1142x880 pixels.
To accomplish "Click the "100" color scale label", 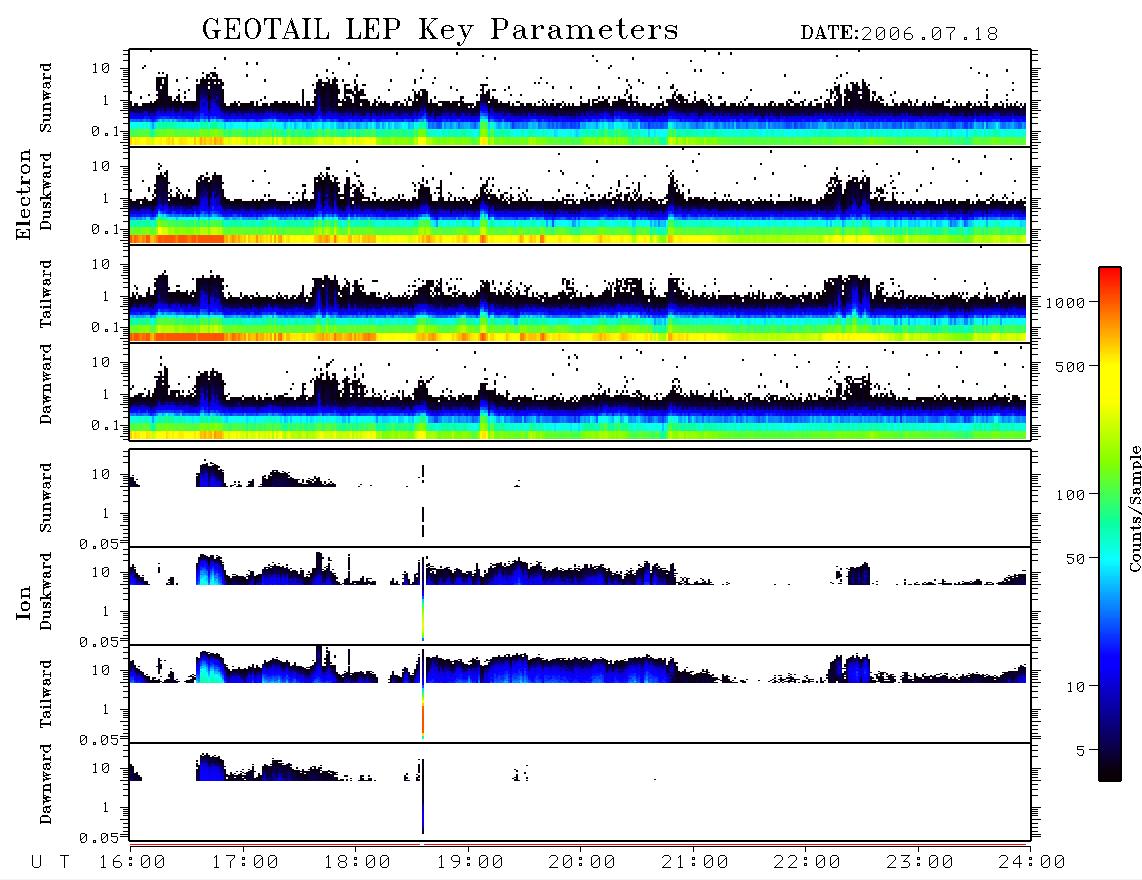I will tap(1071, 495).
